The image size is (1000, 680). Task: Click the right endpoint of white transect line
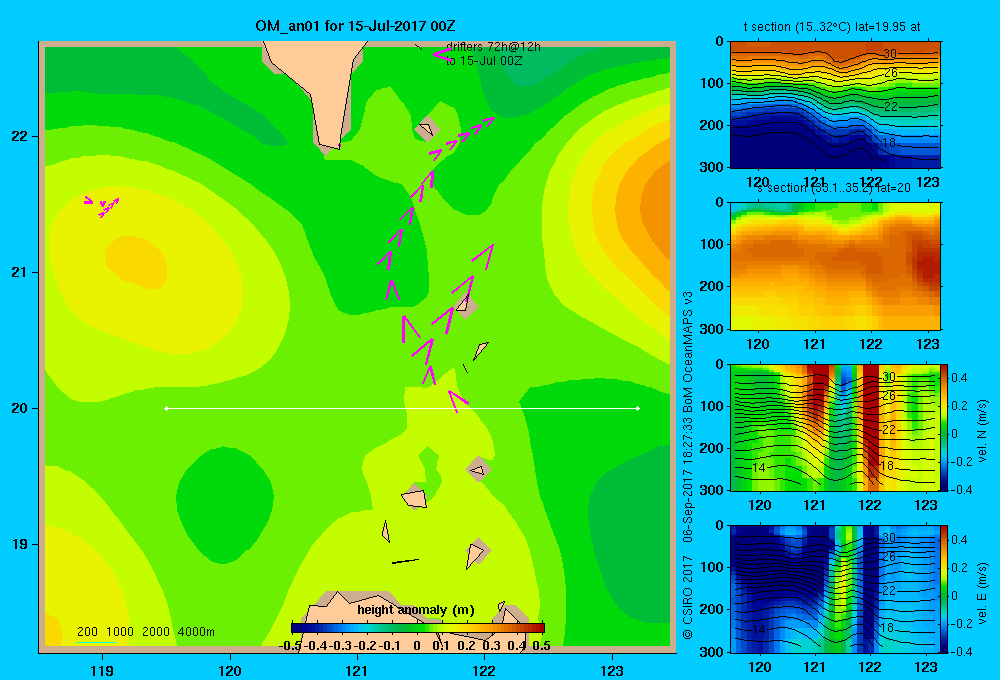point(638,408)
